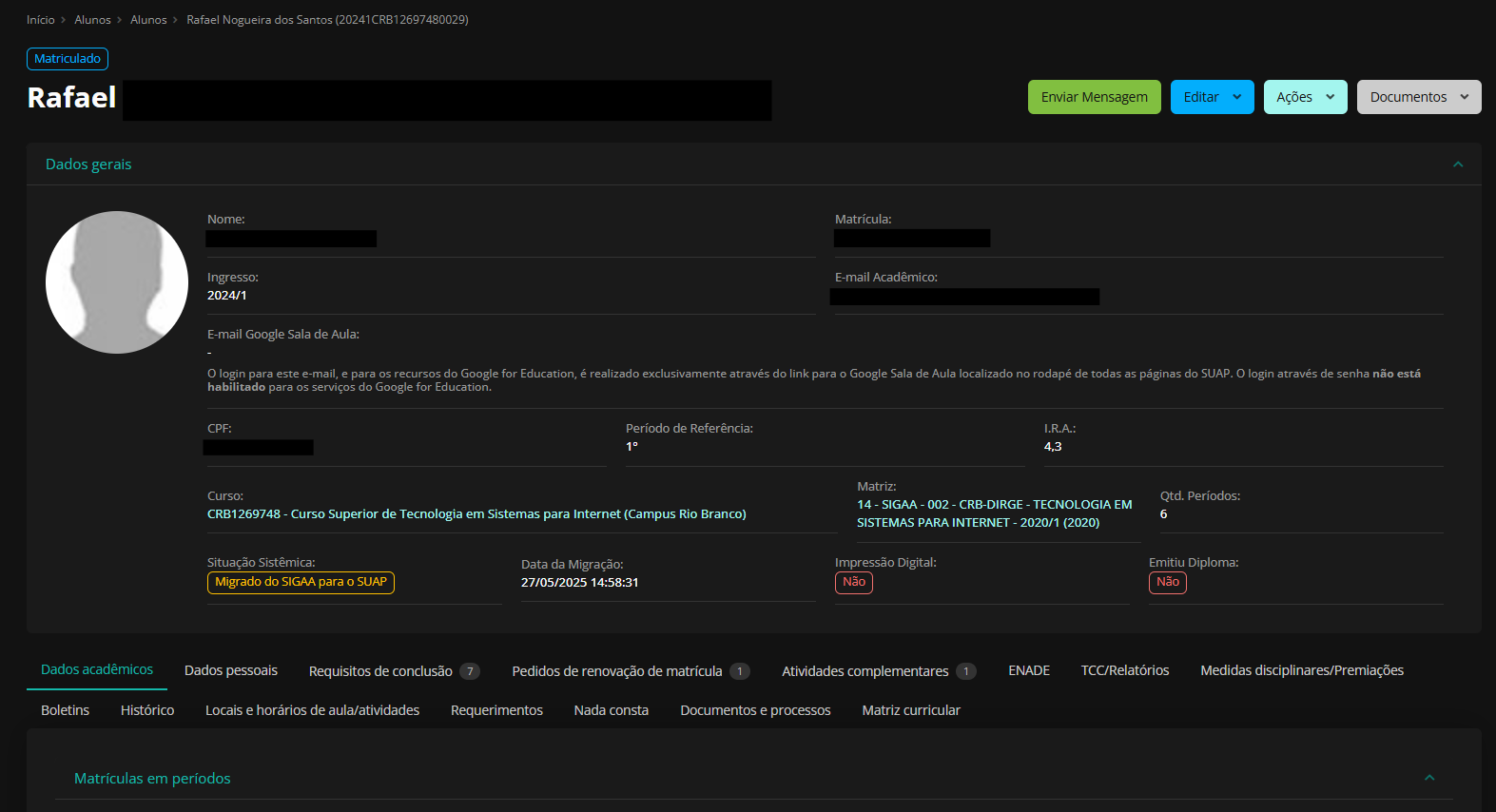This screenshot has width=1496, height=812.
Task: Open the Requisitos de conclusão tab
Action: click(380, 671)
